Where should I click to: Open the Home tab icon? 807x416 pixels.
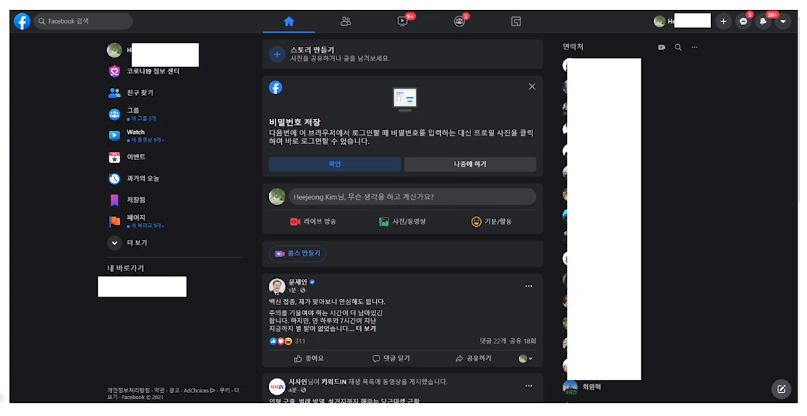tap(289, 22)
